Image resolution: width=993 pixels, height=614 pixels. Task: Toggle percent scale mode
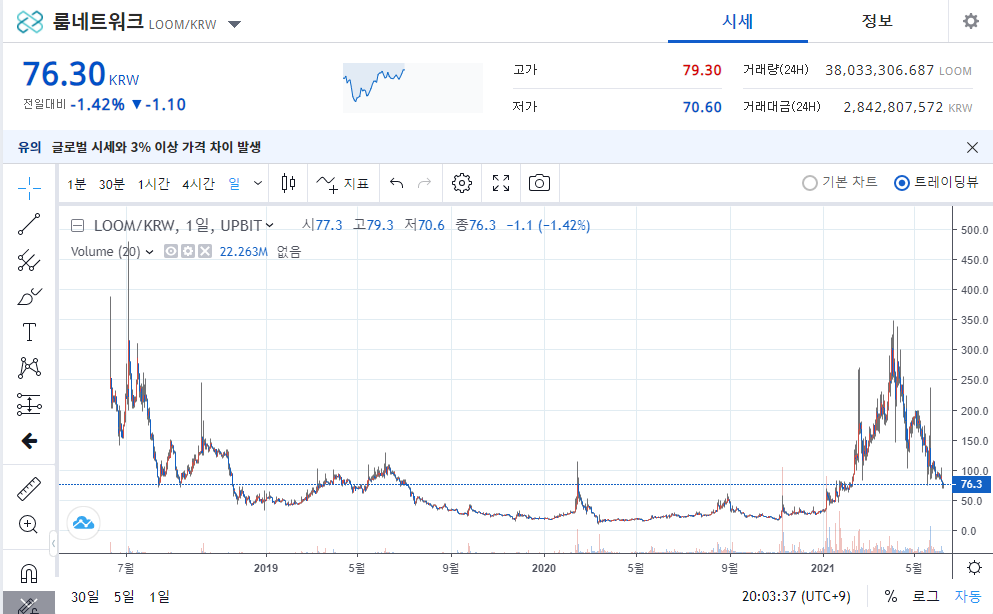click(891, 596)
